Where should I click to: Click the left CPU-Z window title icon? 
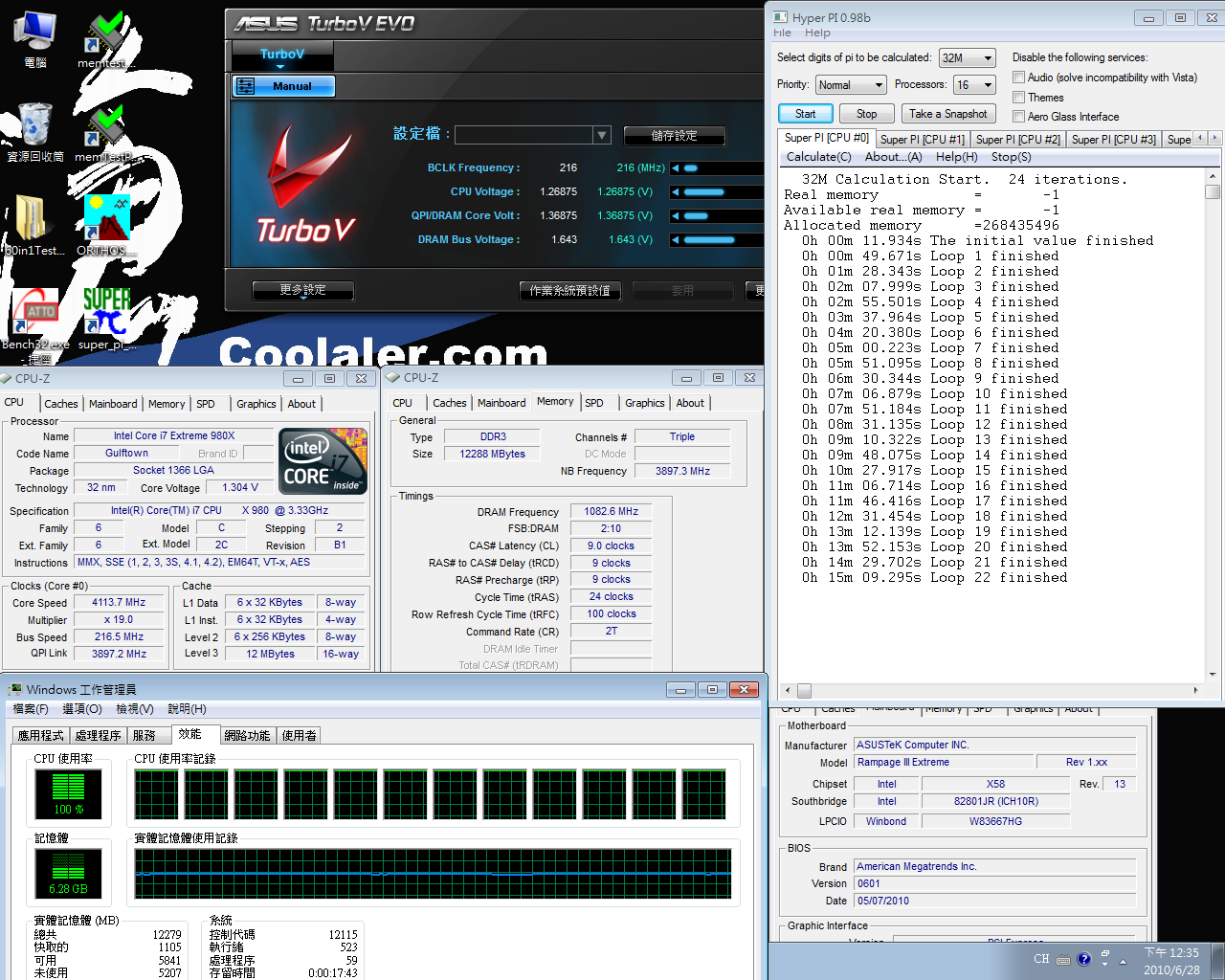6,378
